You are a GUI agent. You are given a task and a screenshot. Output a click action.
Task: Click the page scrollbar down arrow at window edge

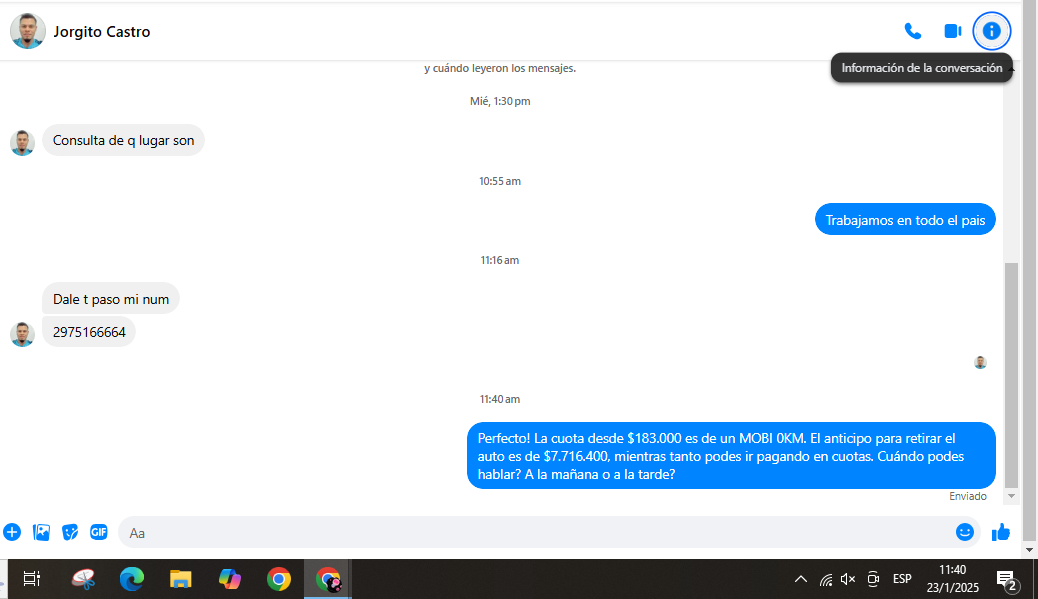(x=1029, y=550)
